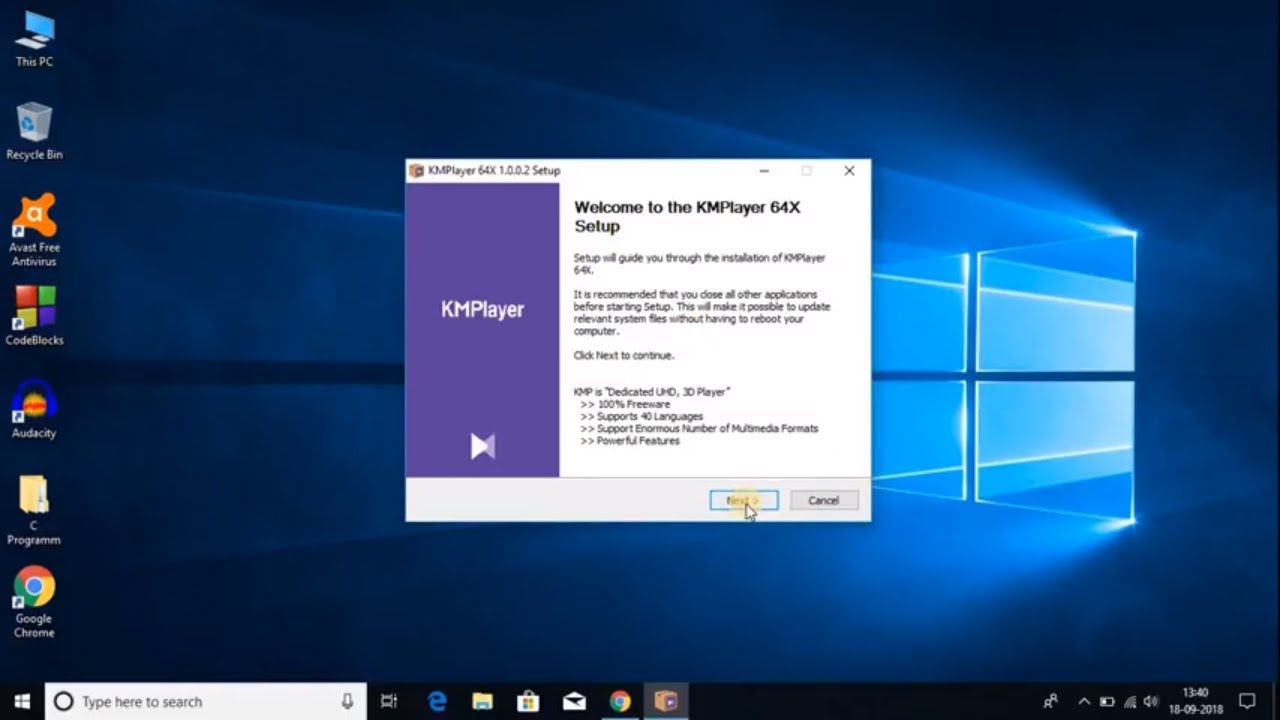Open File Explorer from taskbar
Viewport: 1280px width, 720px height.
pos(482,701)
